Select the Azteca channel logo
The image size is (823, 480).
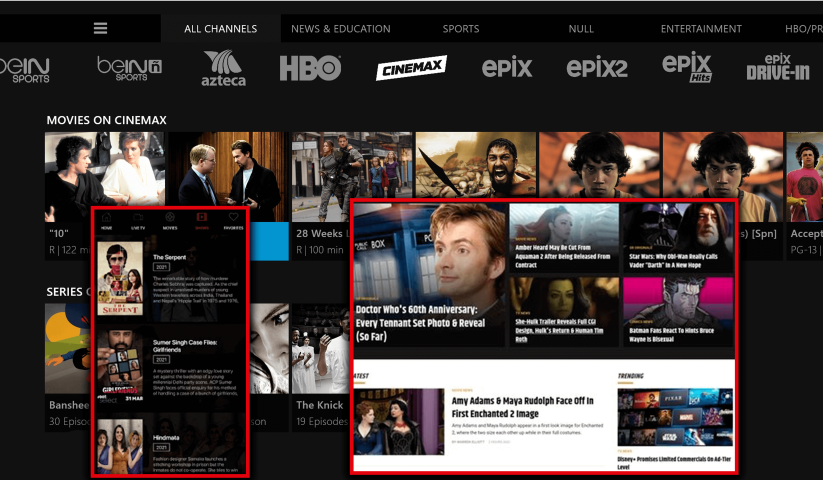pos(223,68)
